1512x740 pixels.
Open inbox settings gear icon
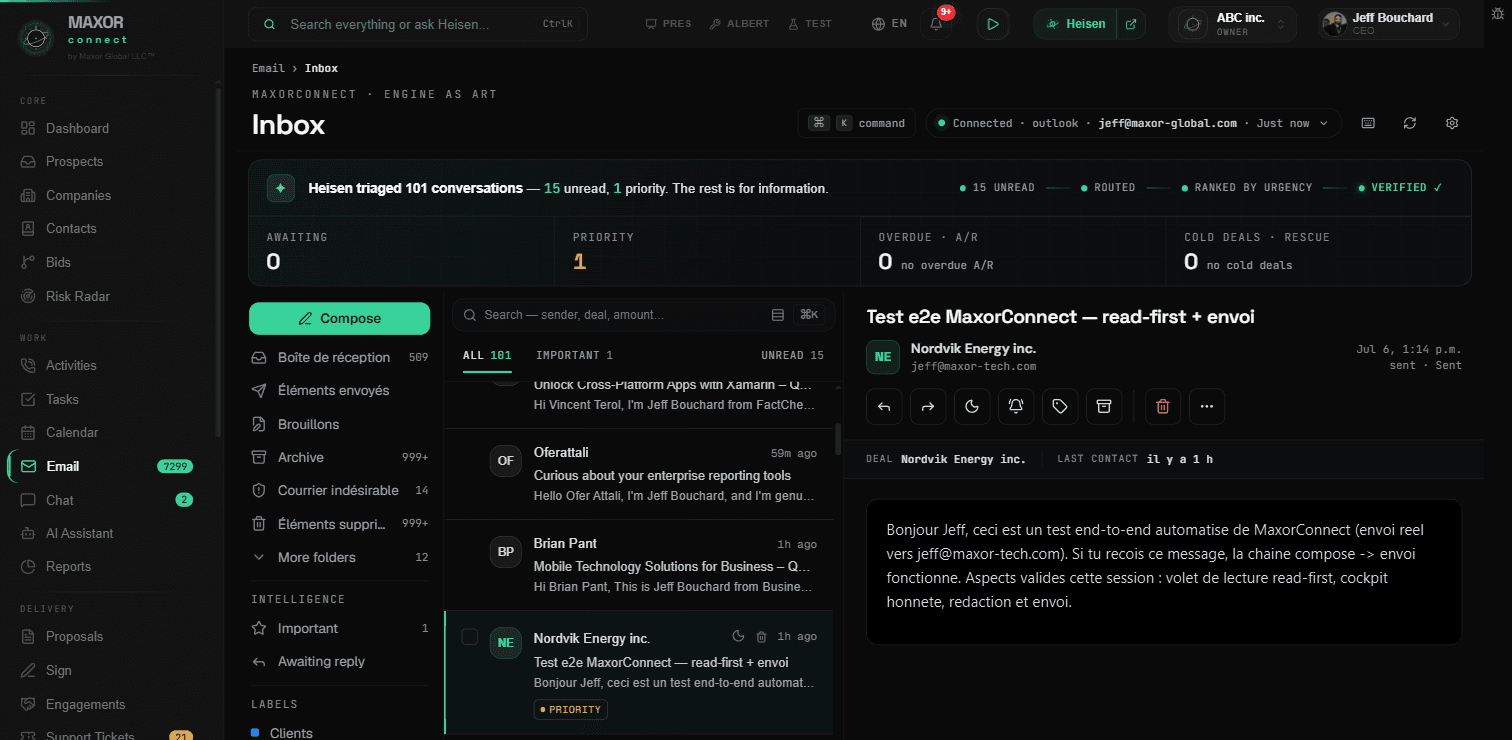(x=1452, y=123)
